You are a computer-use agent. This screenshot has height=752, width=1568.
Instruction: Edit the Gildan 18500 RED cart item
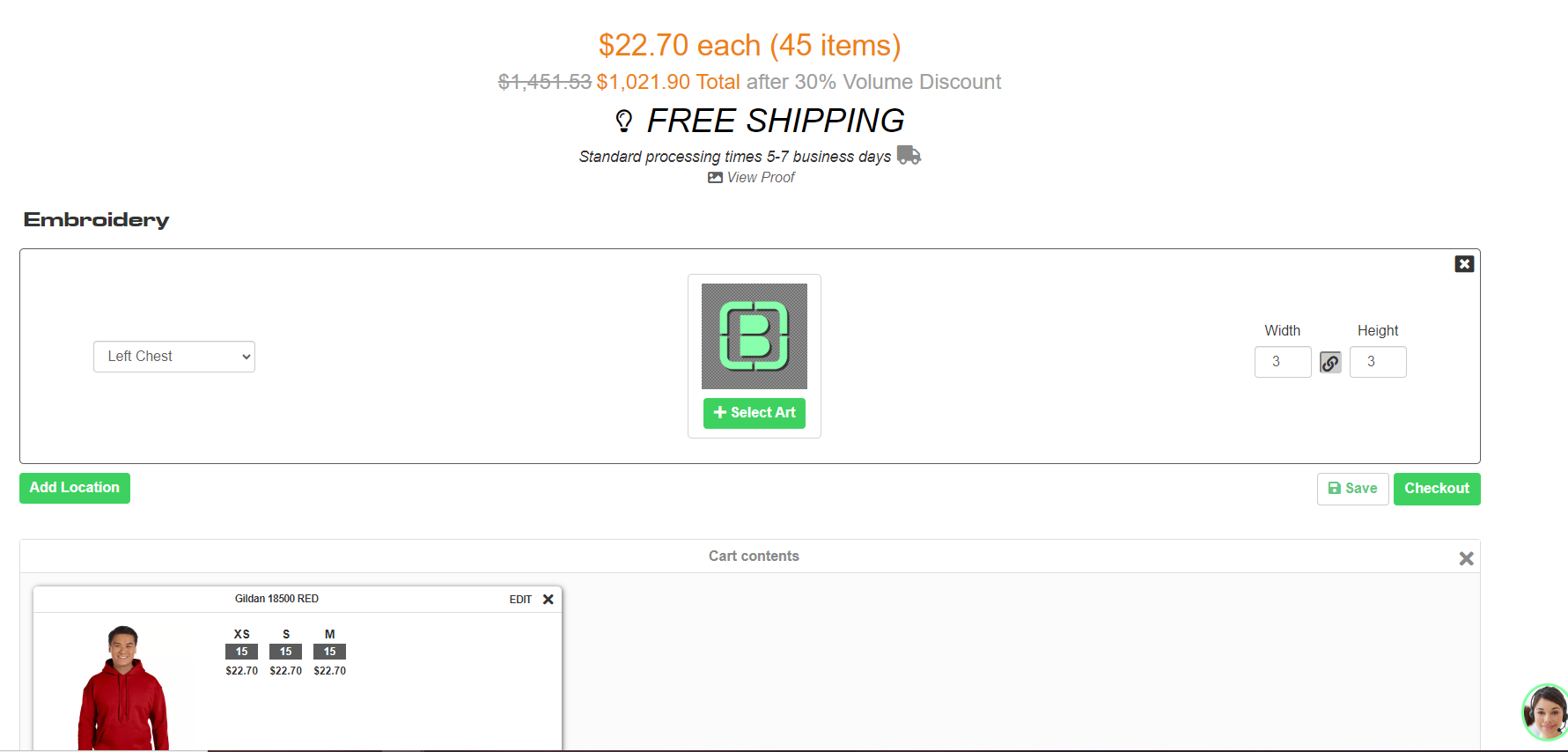tap(520, 600)
